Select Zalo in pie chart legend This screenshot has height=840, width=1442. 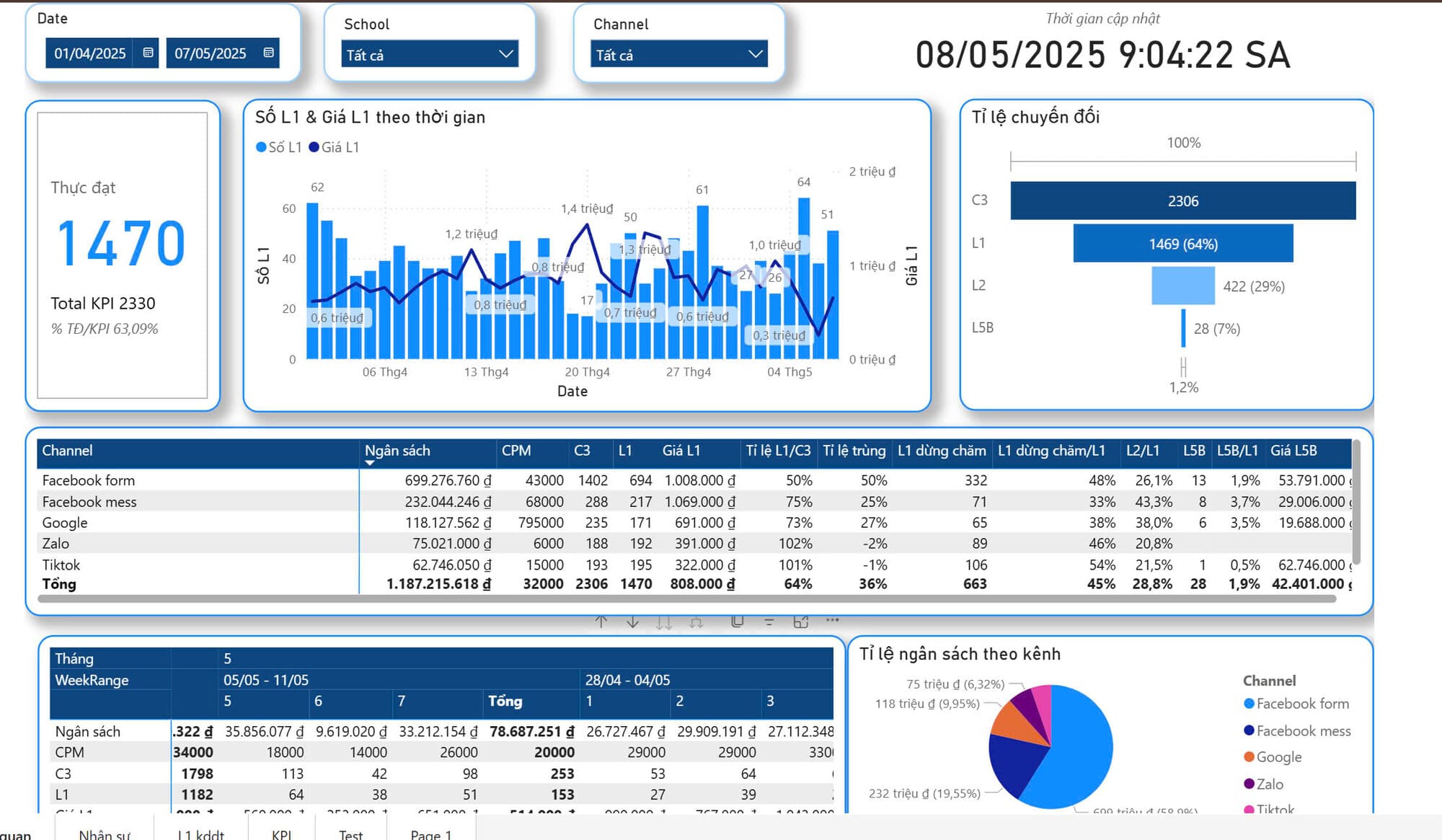pyautogui.click(x=1263, y=784)
